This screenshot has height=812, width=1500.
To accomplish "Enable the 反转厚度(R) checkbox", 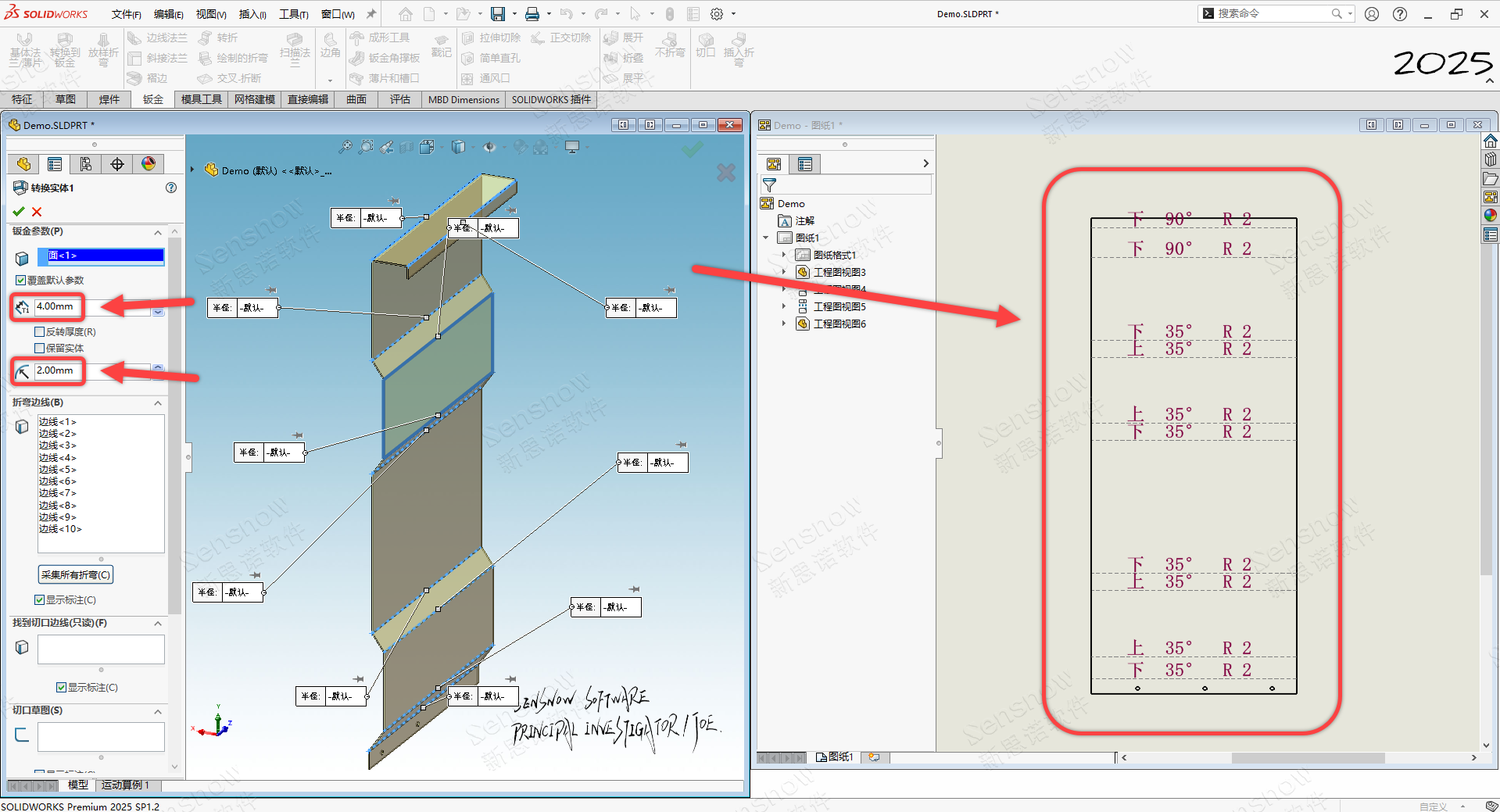I will (40, 332).
